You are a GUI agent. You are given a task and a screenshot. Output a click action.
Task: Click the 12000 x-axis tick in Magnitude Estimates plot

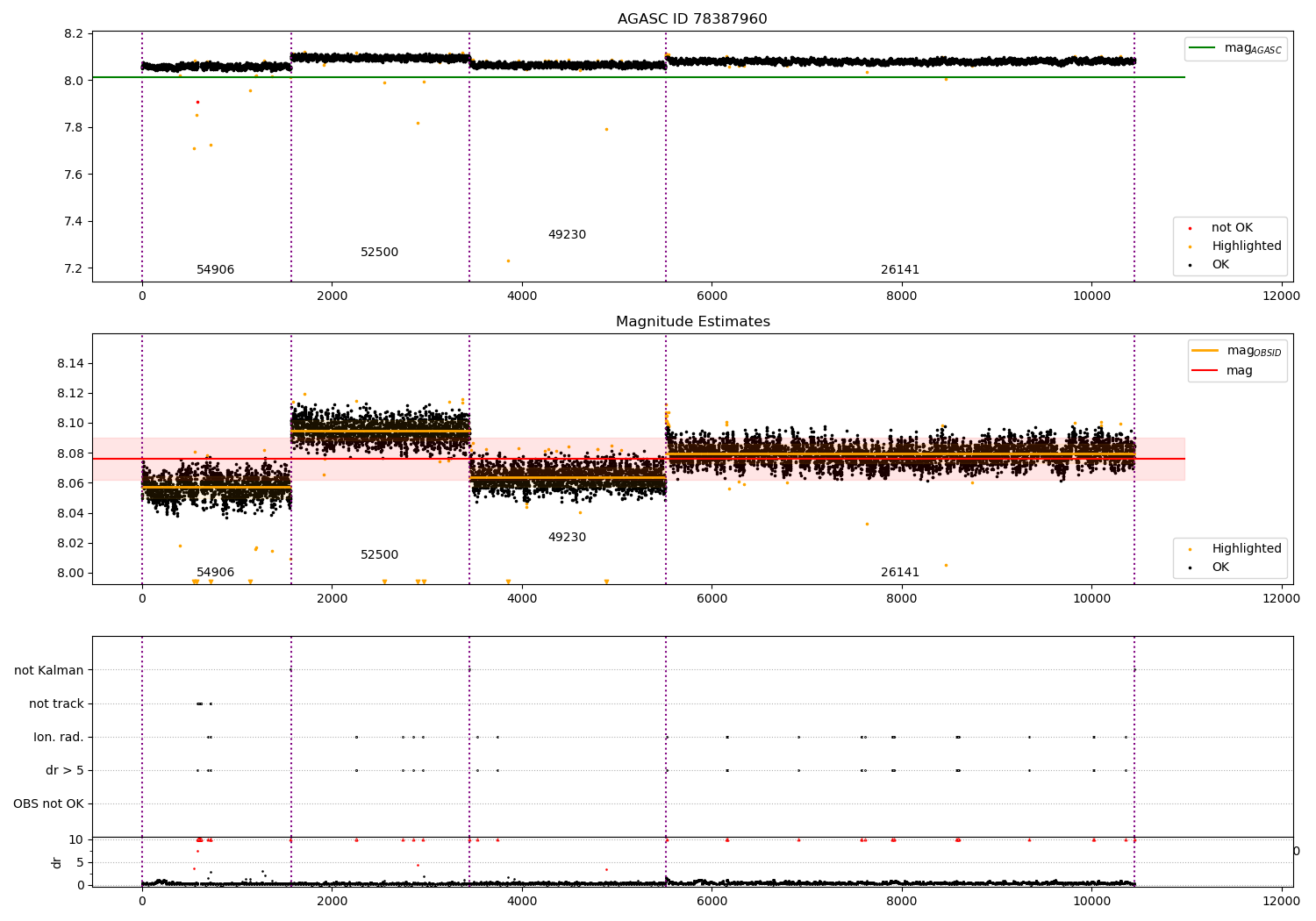click(1281, 599)
